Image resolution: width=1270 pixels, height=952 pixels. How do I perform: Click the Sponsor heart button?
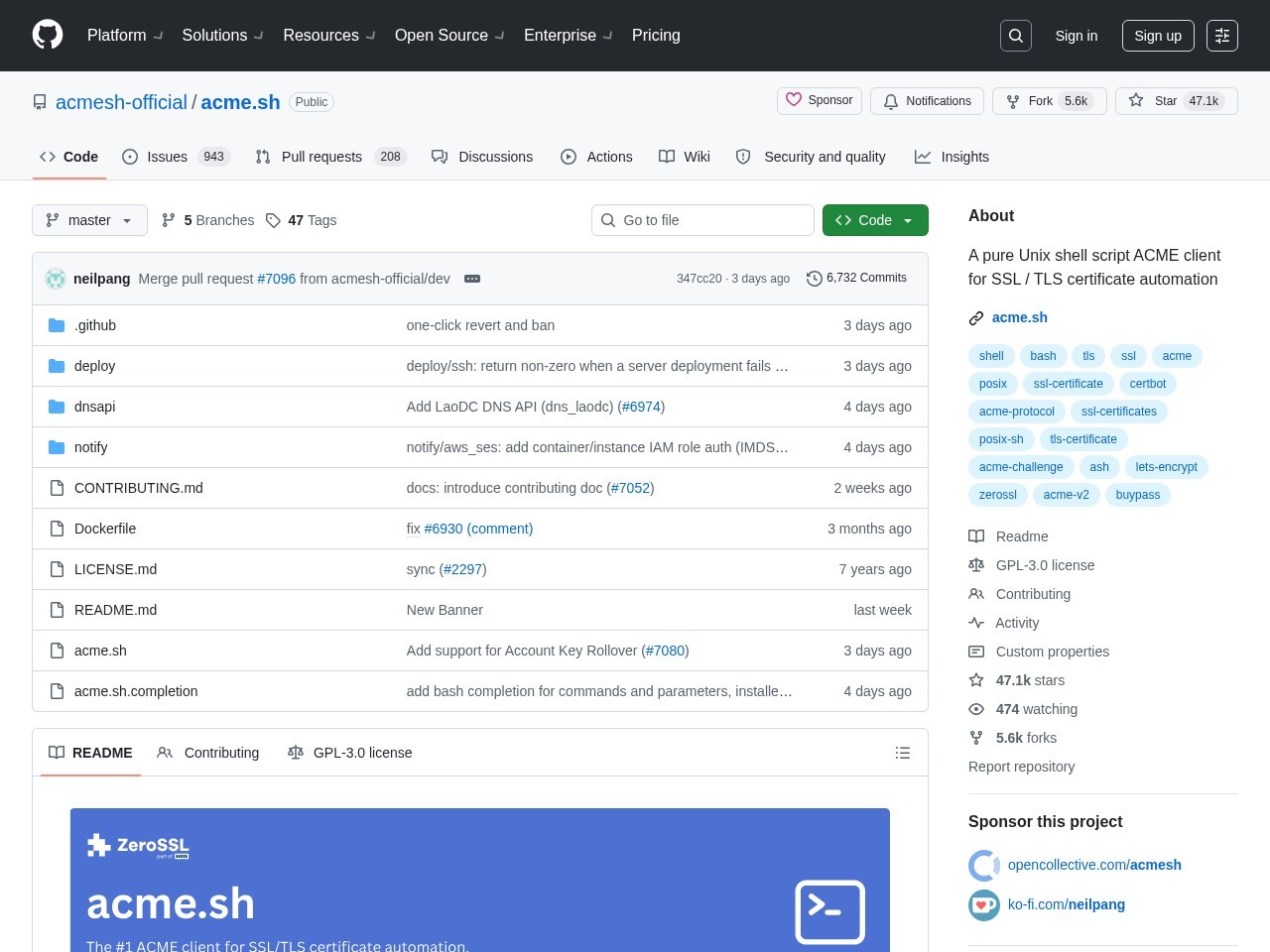pyautogui.click(x=820, y=100)
